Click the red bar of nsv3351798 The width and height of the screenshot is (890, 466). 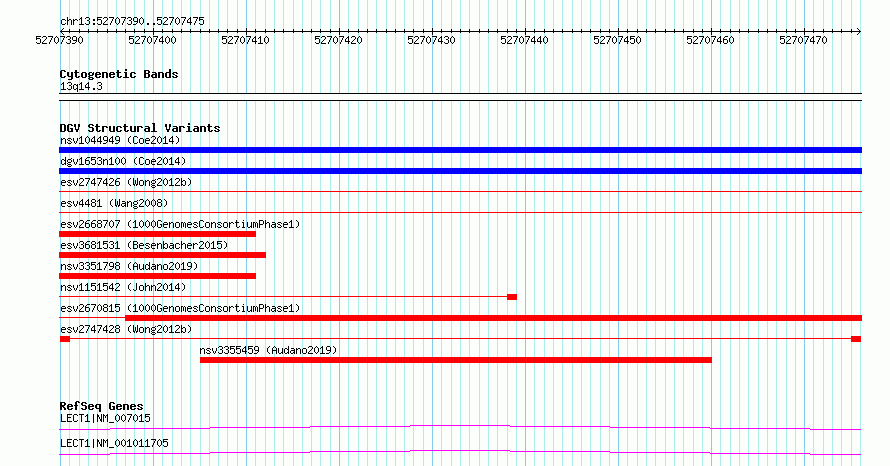click(157, 276)
